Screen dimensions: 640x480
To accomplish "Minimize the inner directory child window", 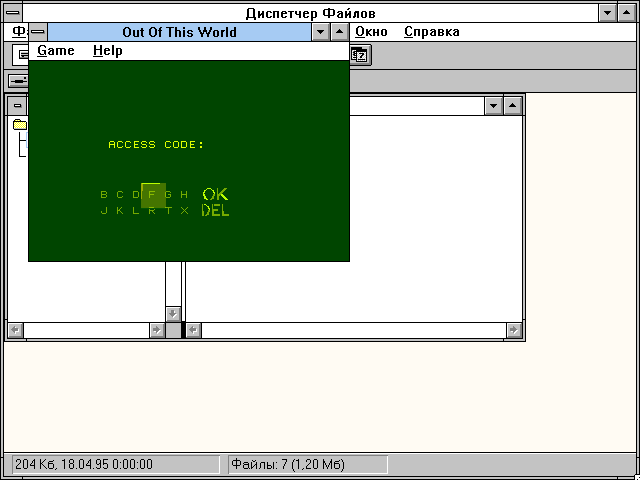I will [x=493, y=106].
